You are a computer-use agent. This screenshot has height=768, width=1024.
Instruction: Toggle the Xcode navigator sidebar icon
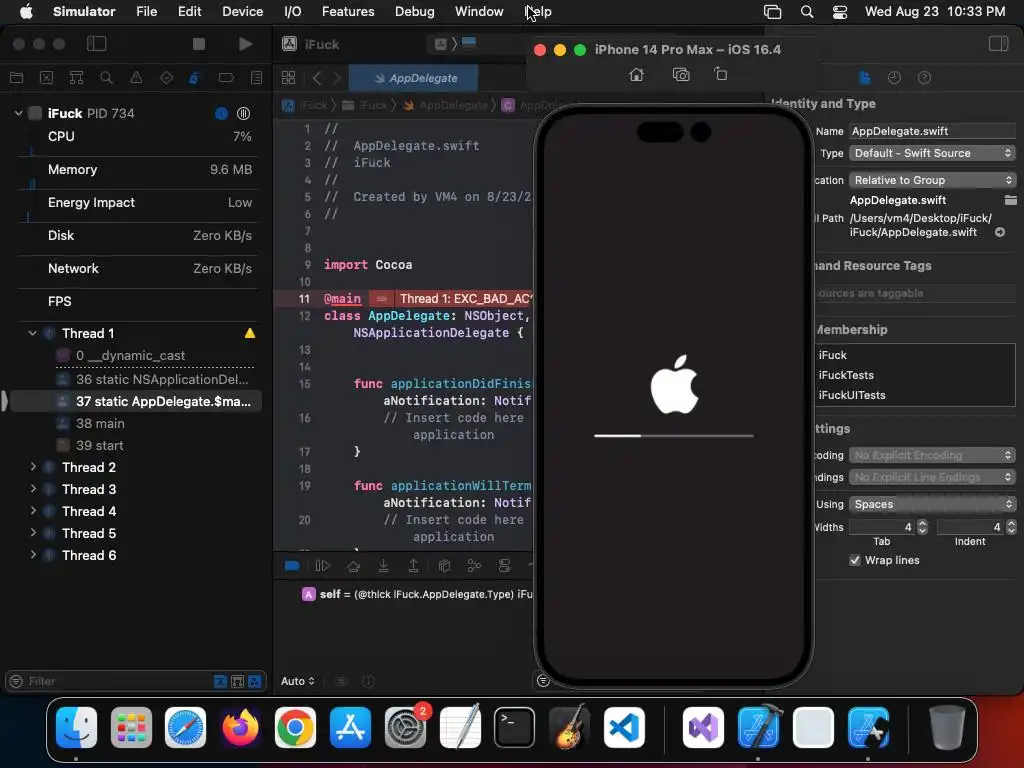[x=96, y=44]
